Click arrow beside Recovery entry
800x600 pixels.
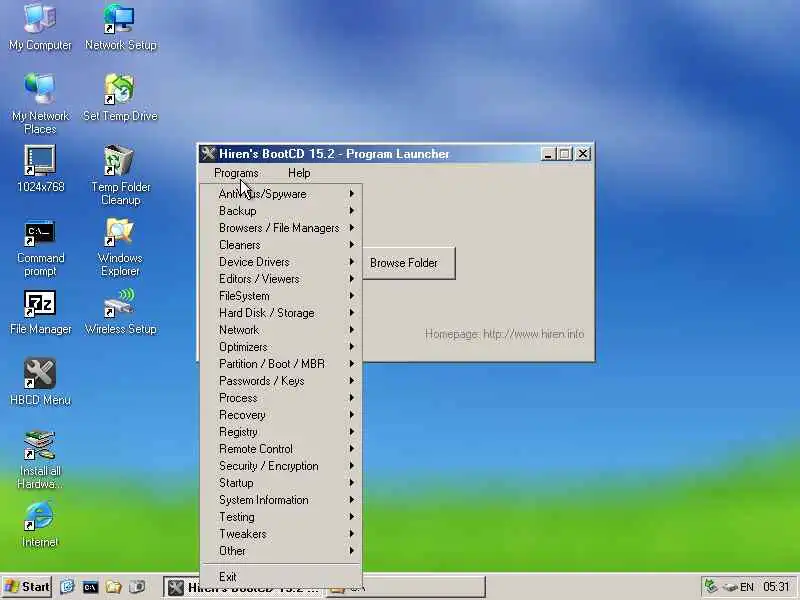coord(352,415)
